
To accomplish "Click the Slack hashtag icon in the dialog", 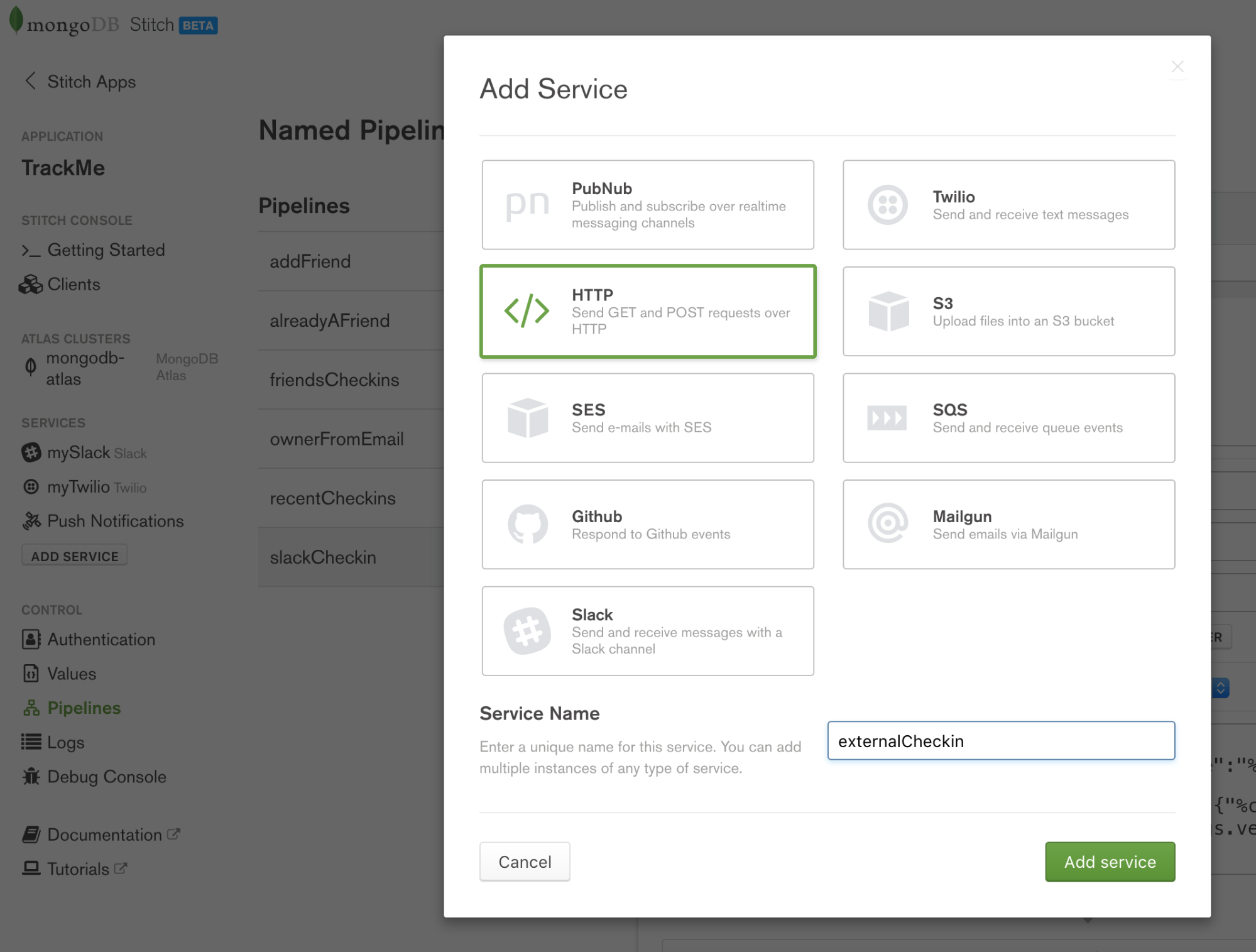I will click(528, 631).
